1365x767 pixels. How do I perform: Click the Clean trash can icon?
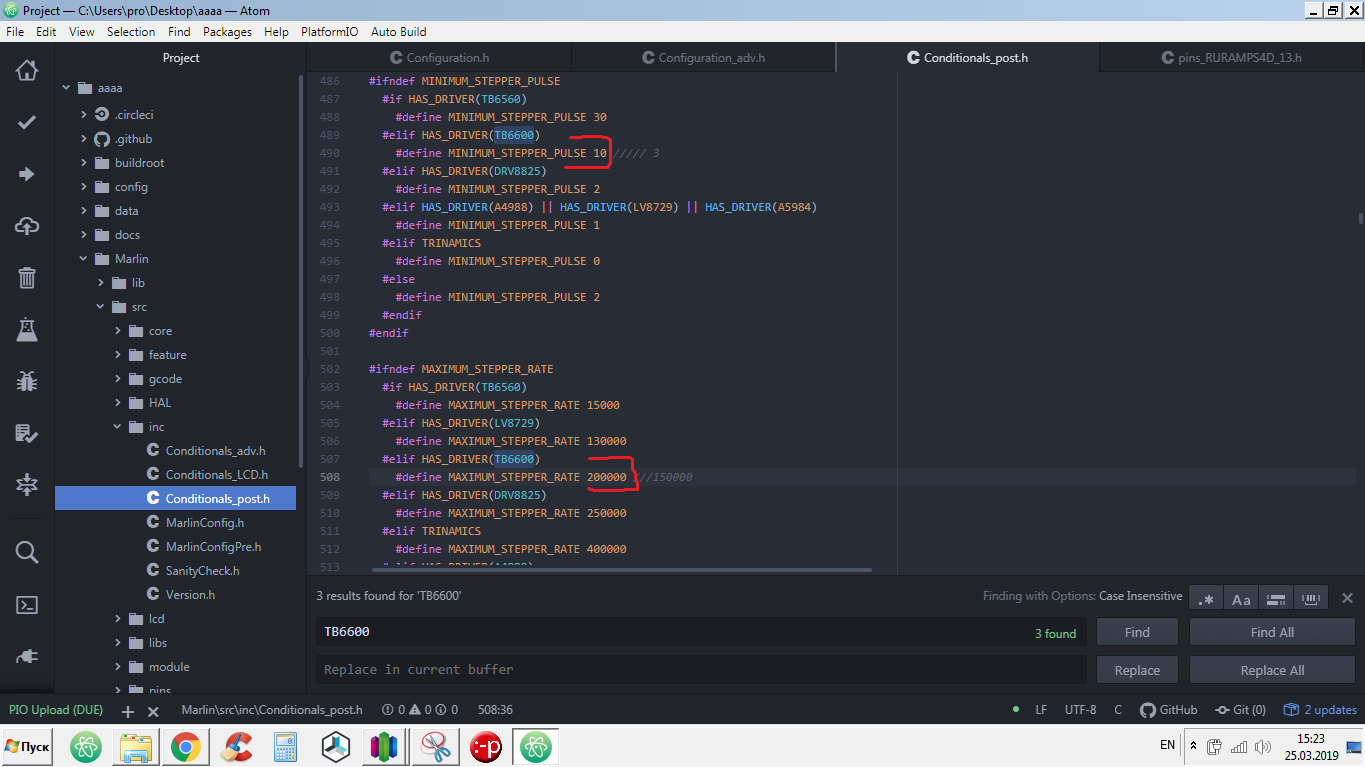27,277
